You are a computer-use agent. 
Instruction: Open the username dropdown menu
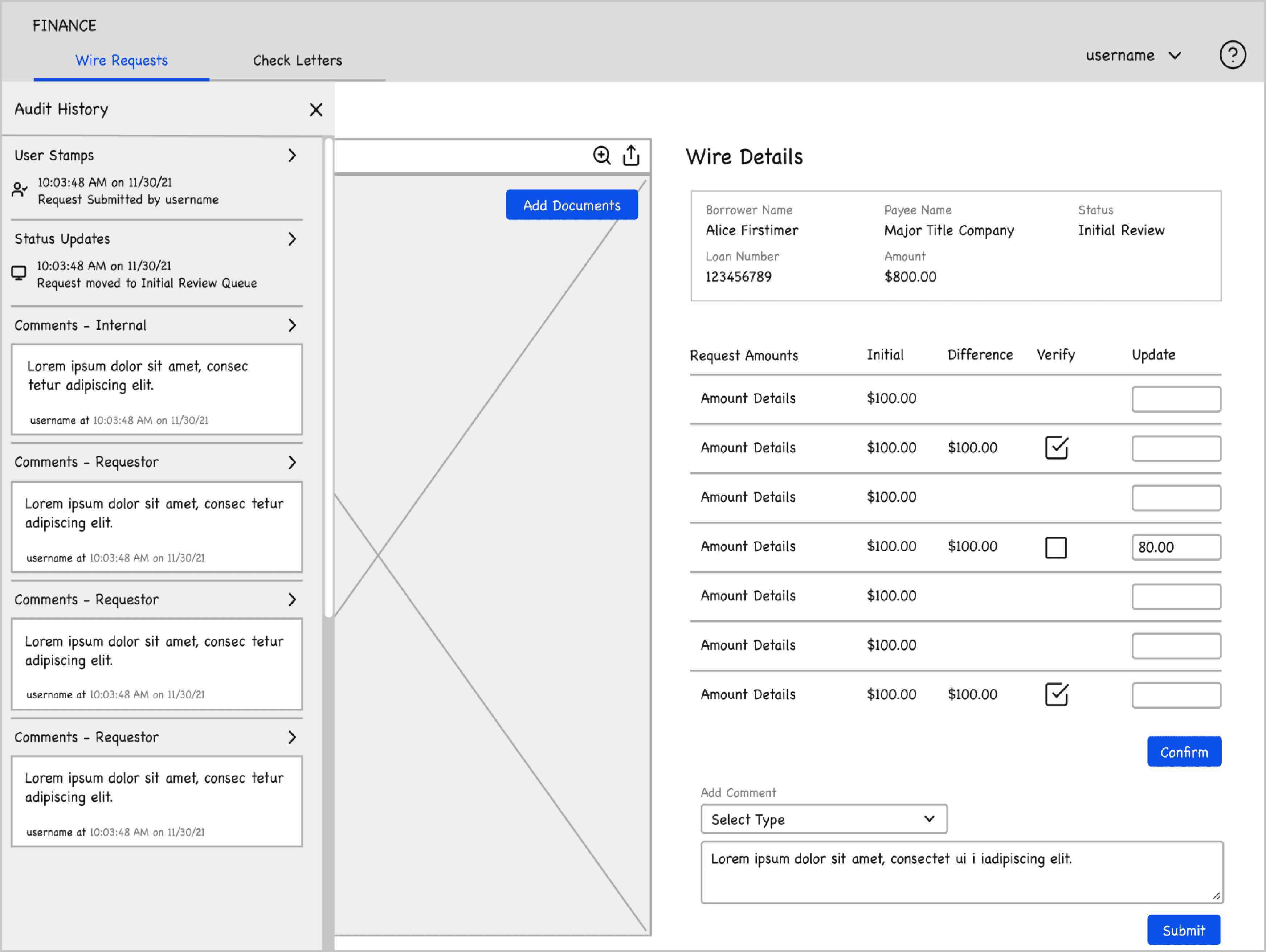point(1133,56)
